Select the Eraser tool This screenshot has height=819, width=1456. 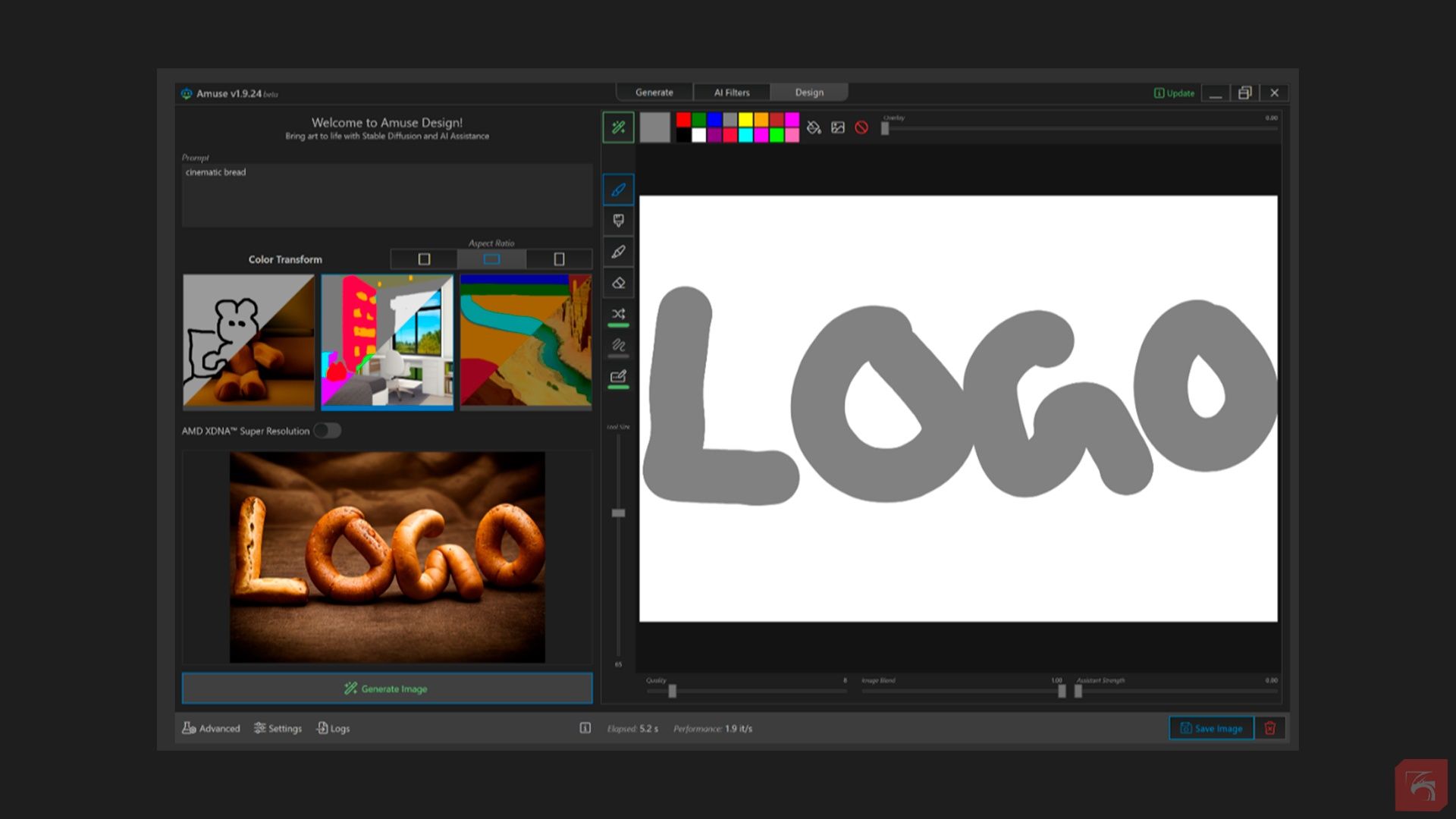coord(618,283)
